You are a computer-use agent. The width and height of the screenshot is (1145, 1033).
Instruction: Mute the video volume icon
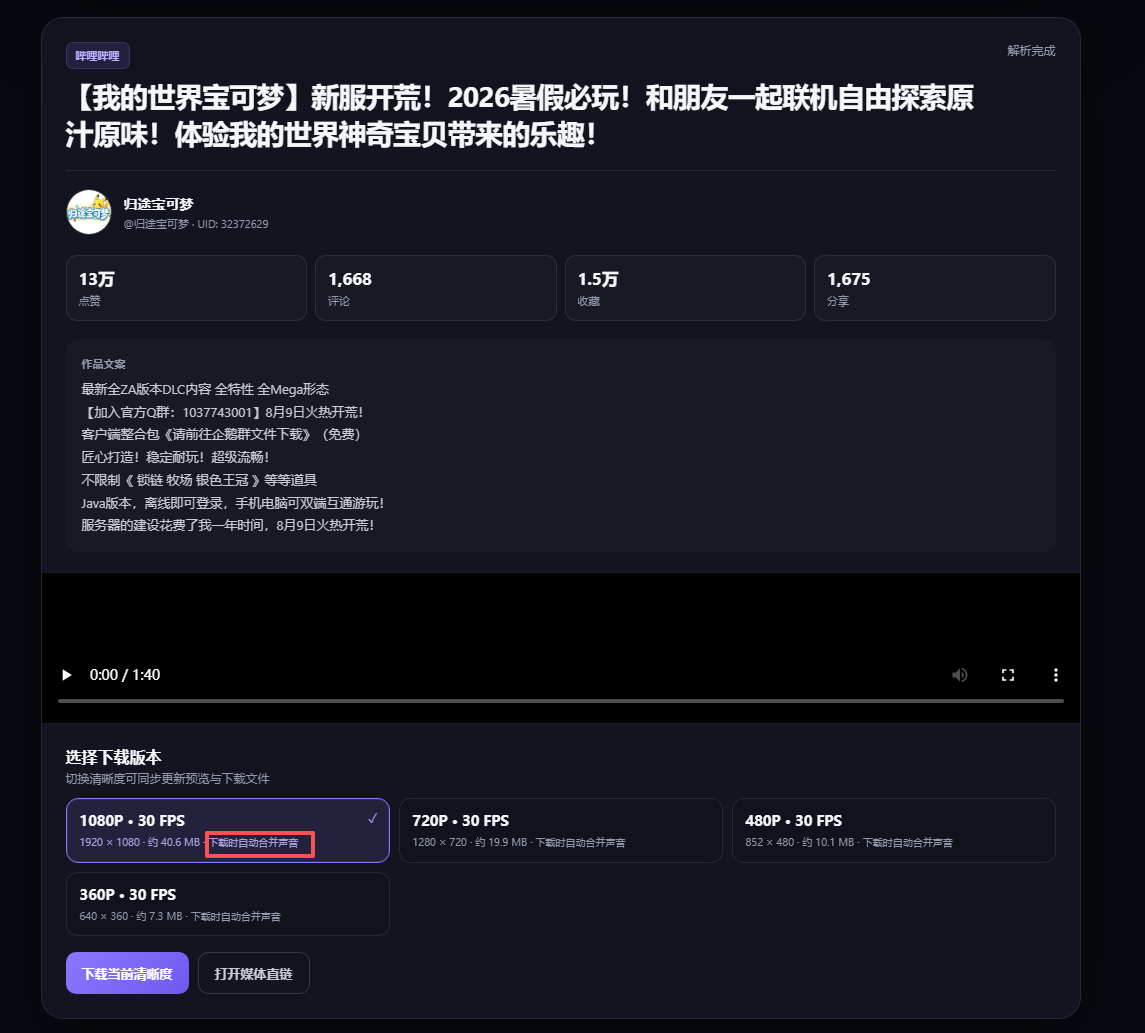click(x=960, y=675)
